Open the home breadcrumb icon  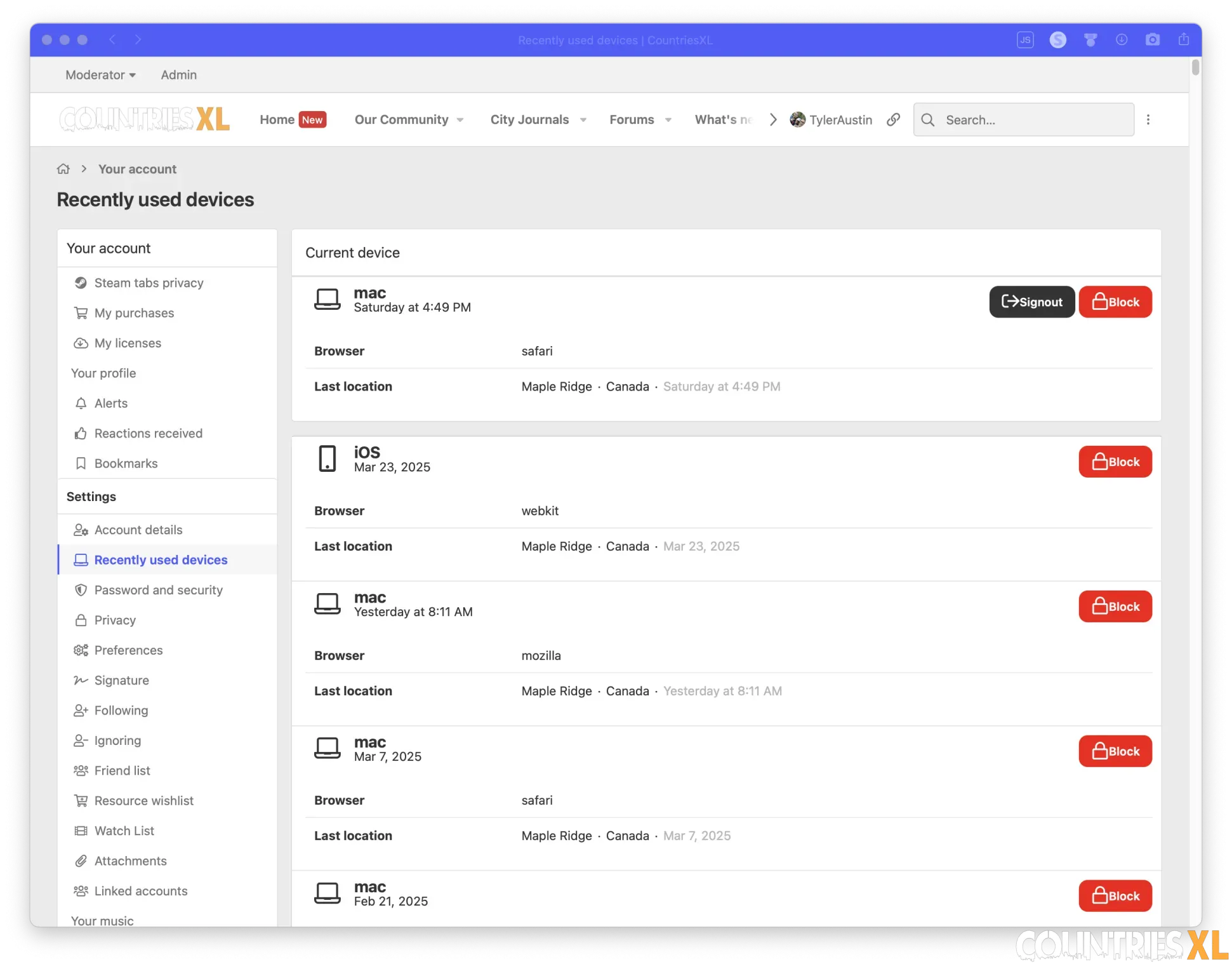63,168
